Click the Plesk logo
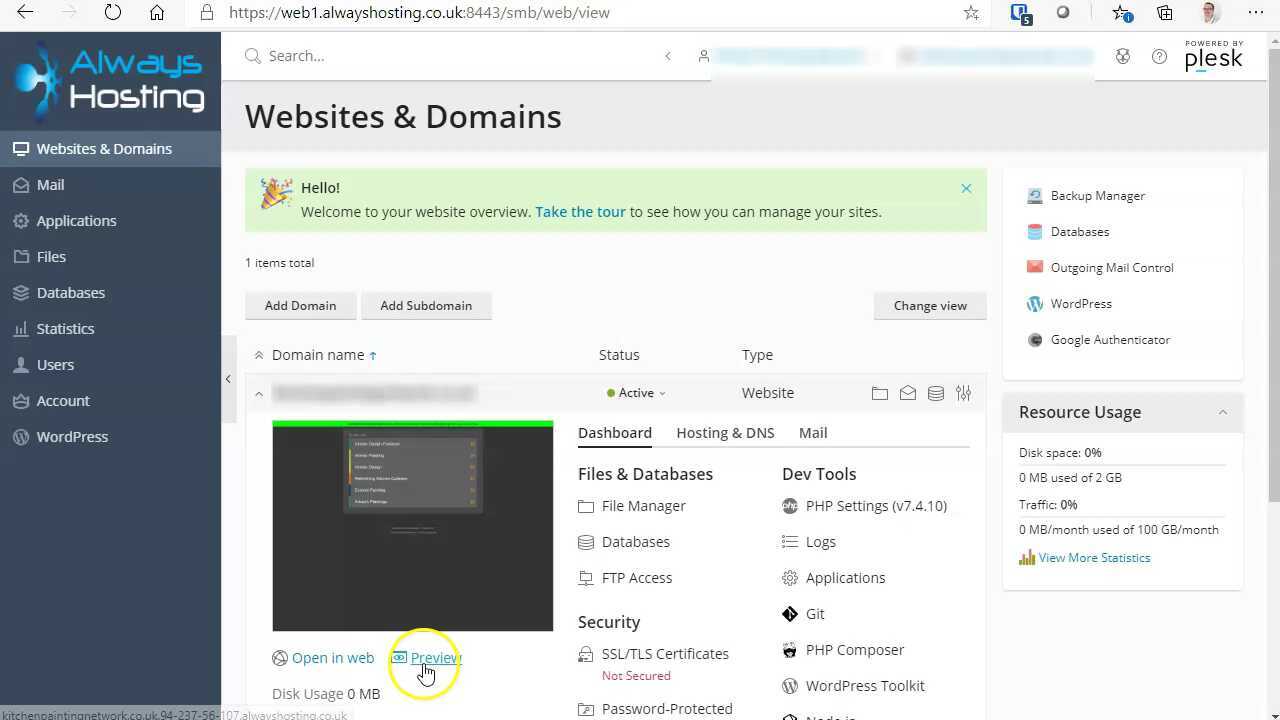This screenshot has height=720, width=1280. coord(1214,57)
